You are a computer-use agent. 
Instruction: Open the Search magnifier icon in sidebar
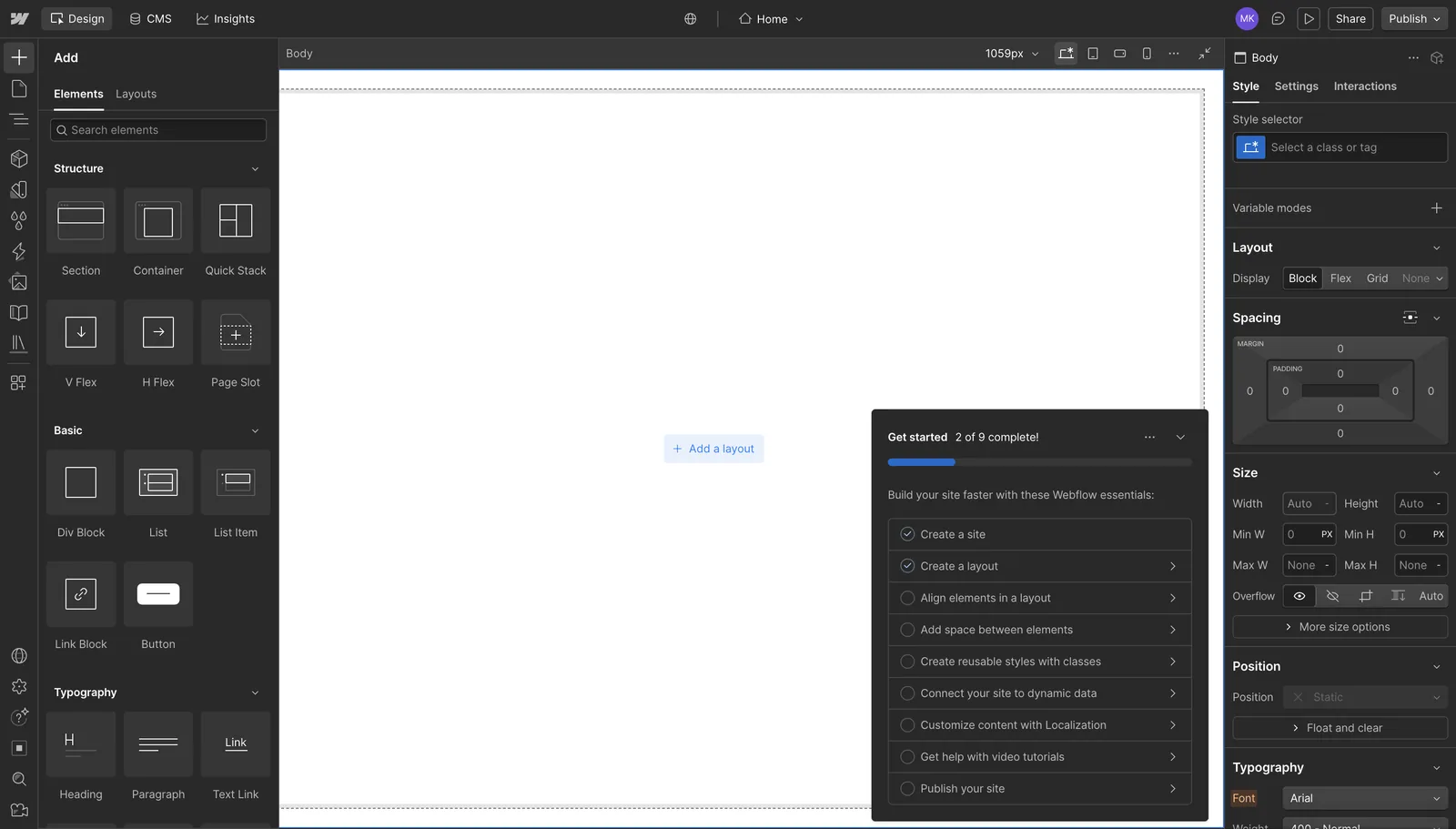point(19,779)
